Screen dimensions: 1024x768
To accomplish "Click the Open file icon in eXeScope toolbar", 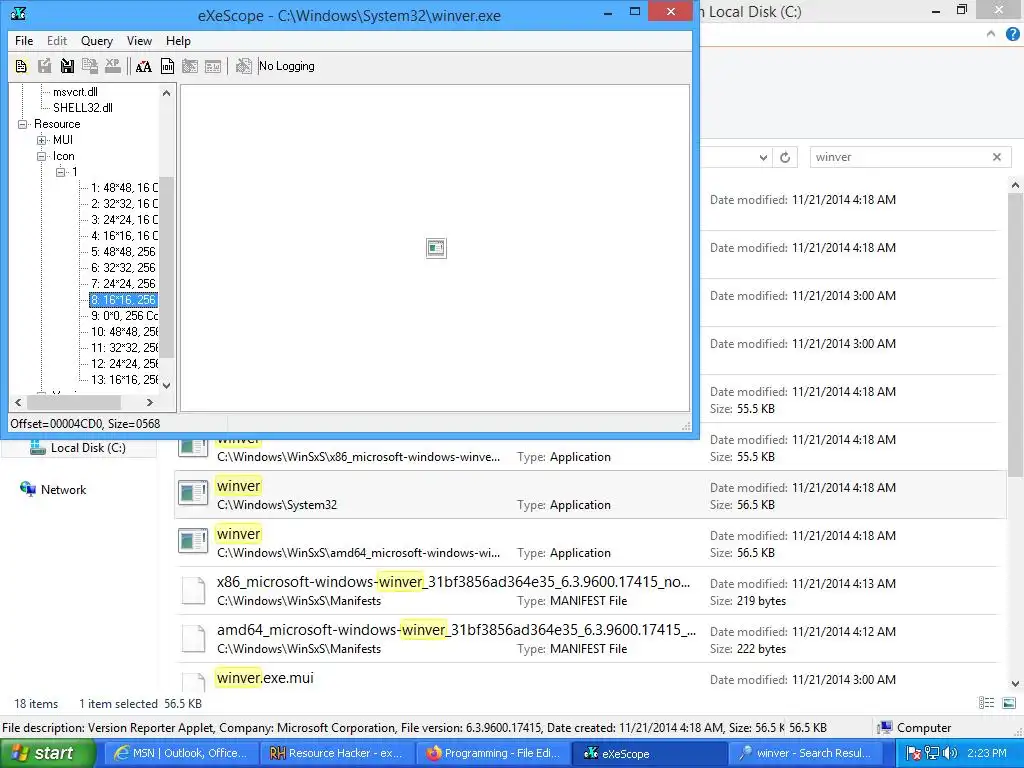I will coord(21,66).
